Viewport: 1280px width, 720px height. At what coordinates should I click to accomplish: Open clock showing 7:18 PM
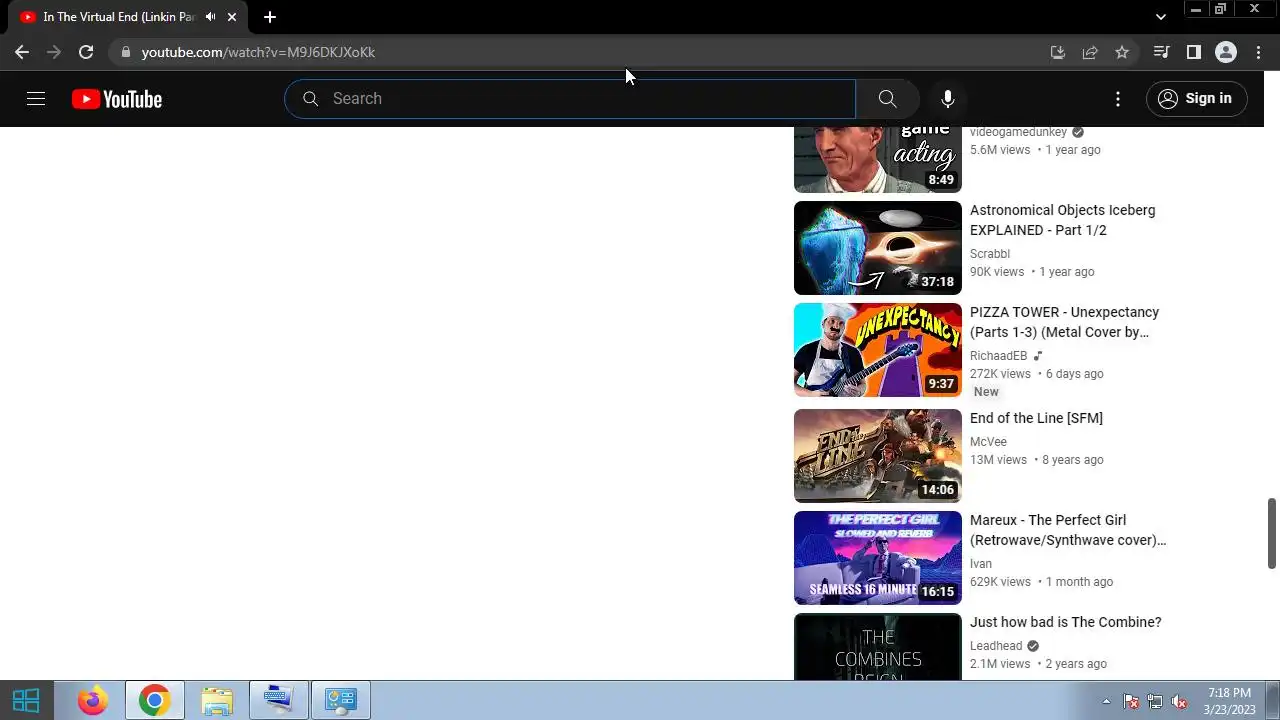pyautogui.click(x=1229, y=701)
